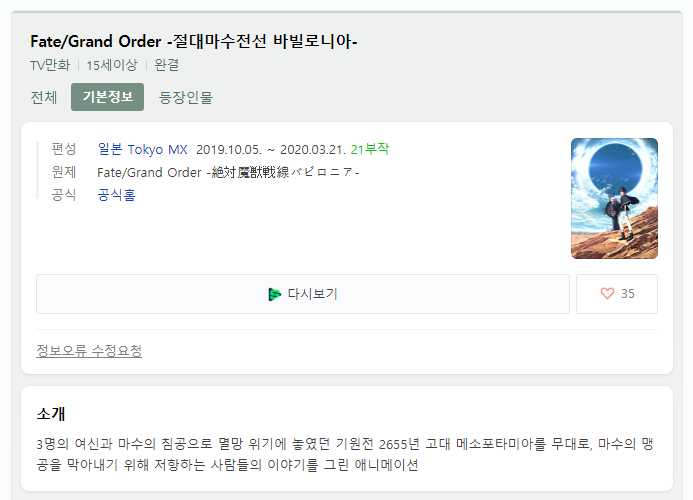
Task: Switch to the 전체 tab
Action: click(x=44, y=97)
